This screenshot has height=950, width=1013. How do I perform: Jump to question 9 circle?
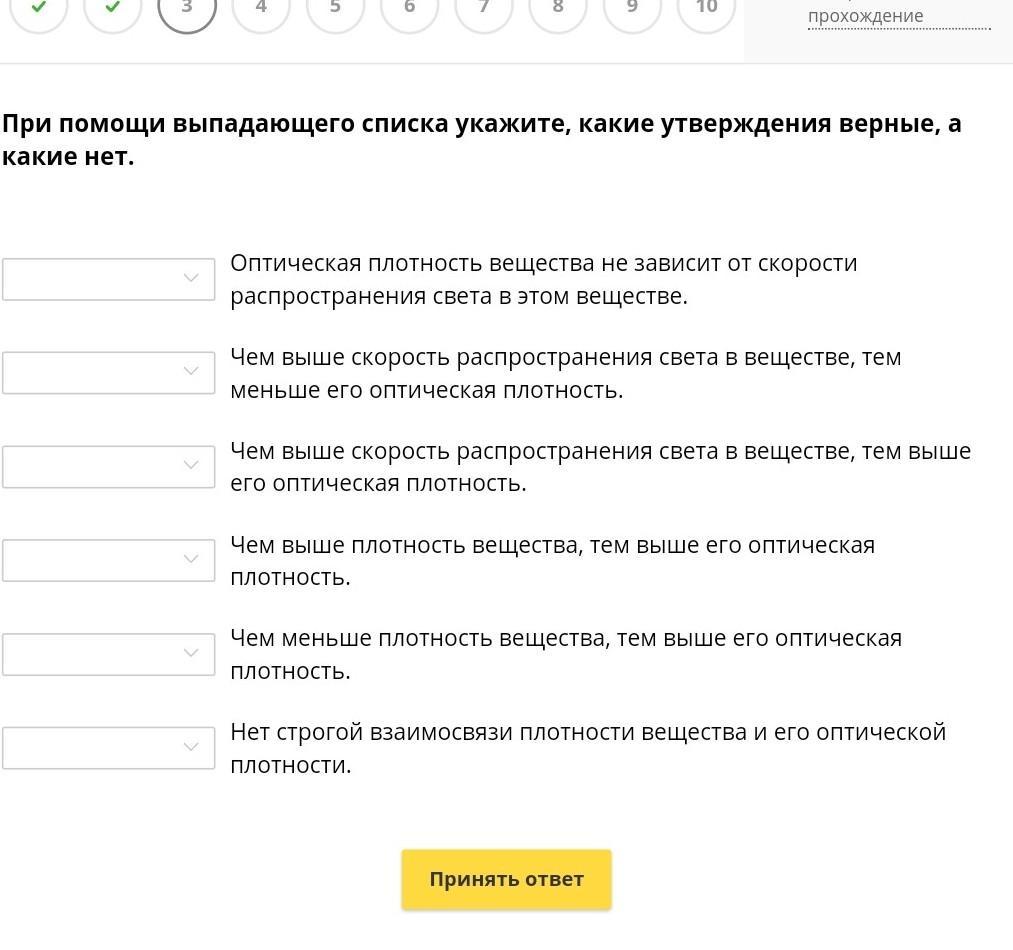click(632, 9)
